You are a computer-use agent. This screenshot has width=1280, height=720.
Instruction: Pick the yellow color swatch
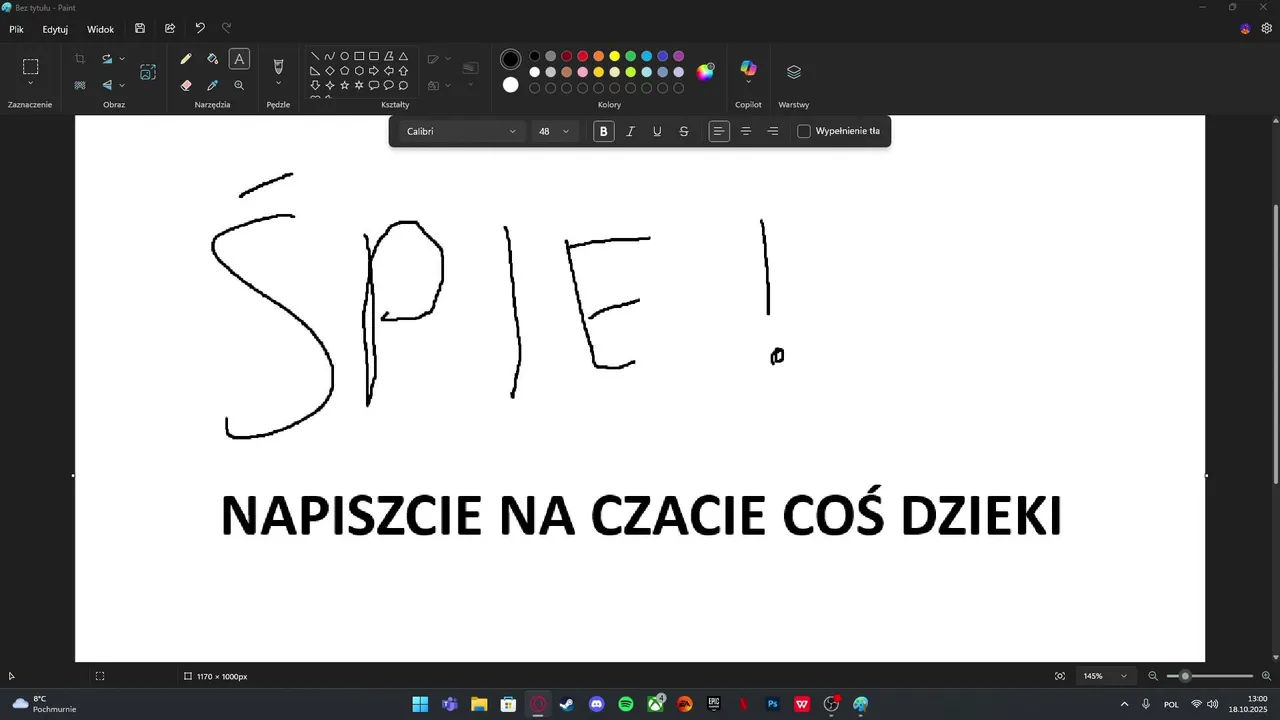(x=614, y=56)
